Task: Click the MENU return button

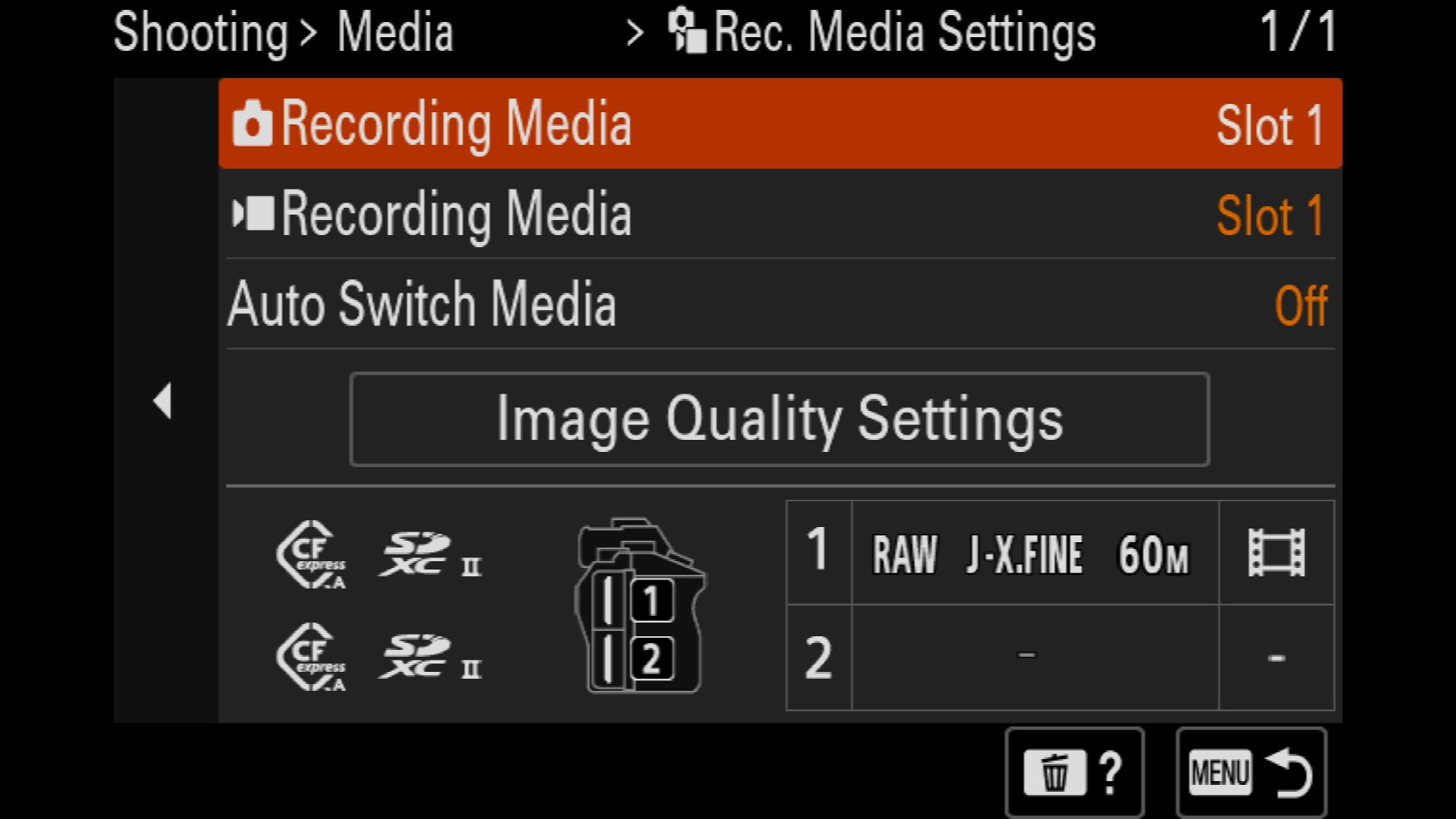Action: coord(1251,773)
